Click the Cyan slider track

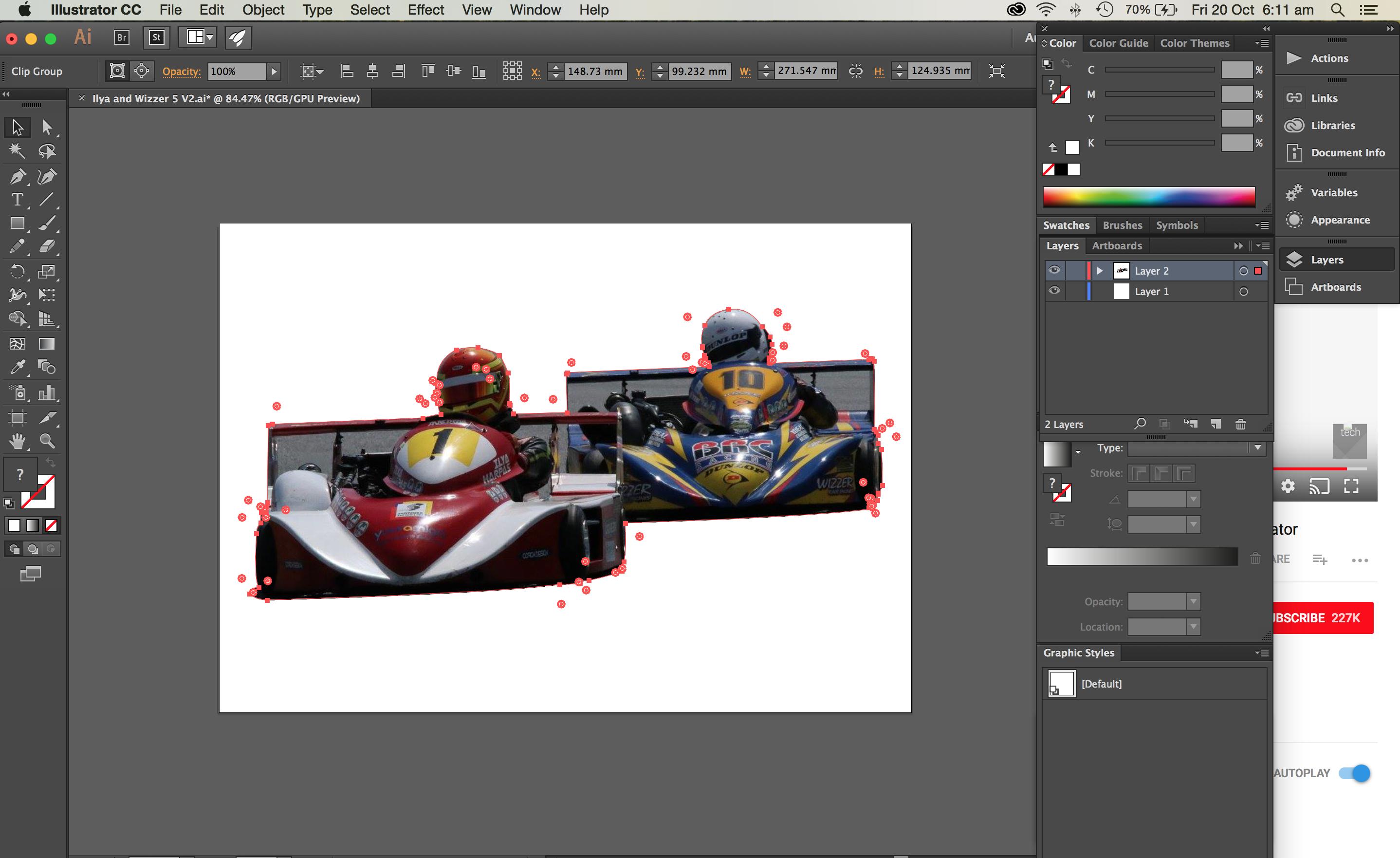1159,70
